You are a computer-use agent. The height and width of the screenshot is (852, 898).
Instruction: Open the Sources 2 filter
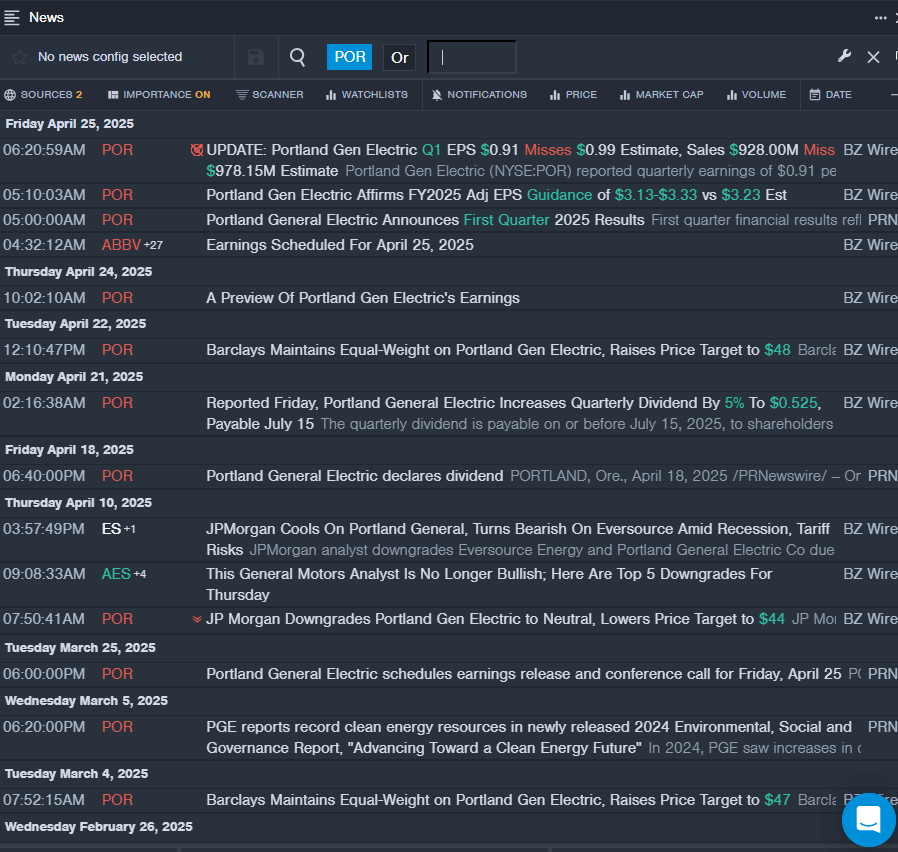[x=43, y=94]
